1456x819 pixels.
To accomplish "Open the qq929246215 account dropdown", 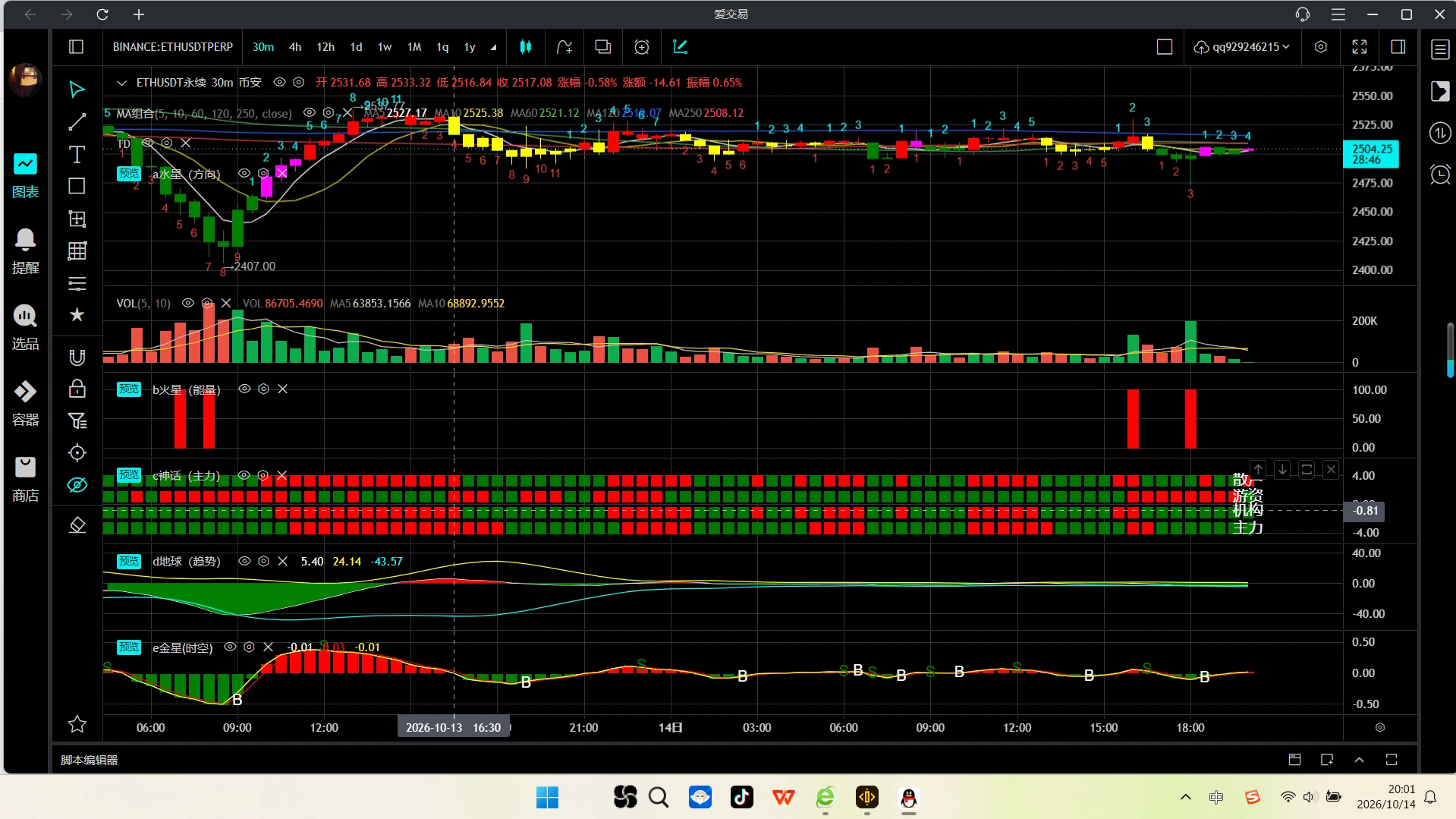I will pos(1241,47).
